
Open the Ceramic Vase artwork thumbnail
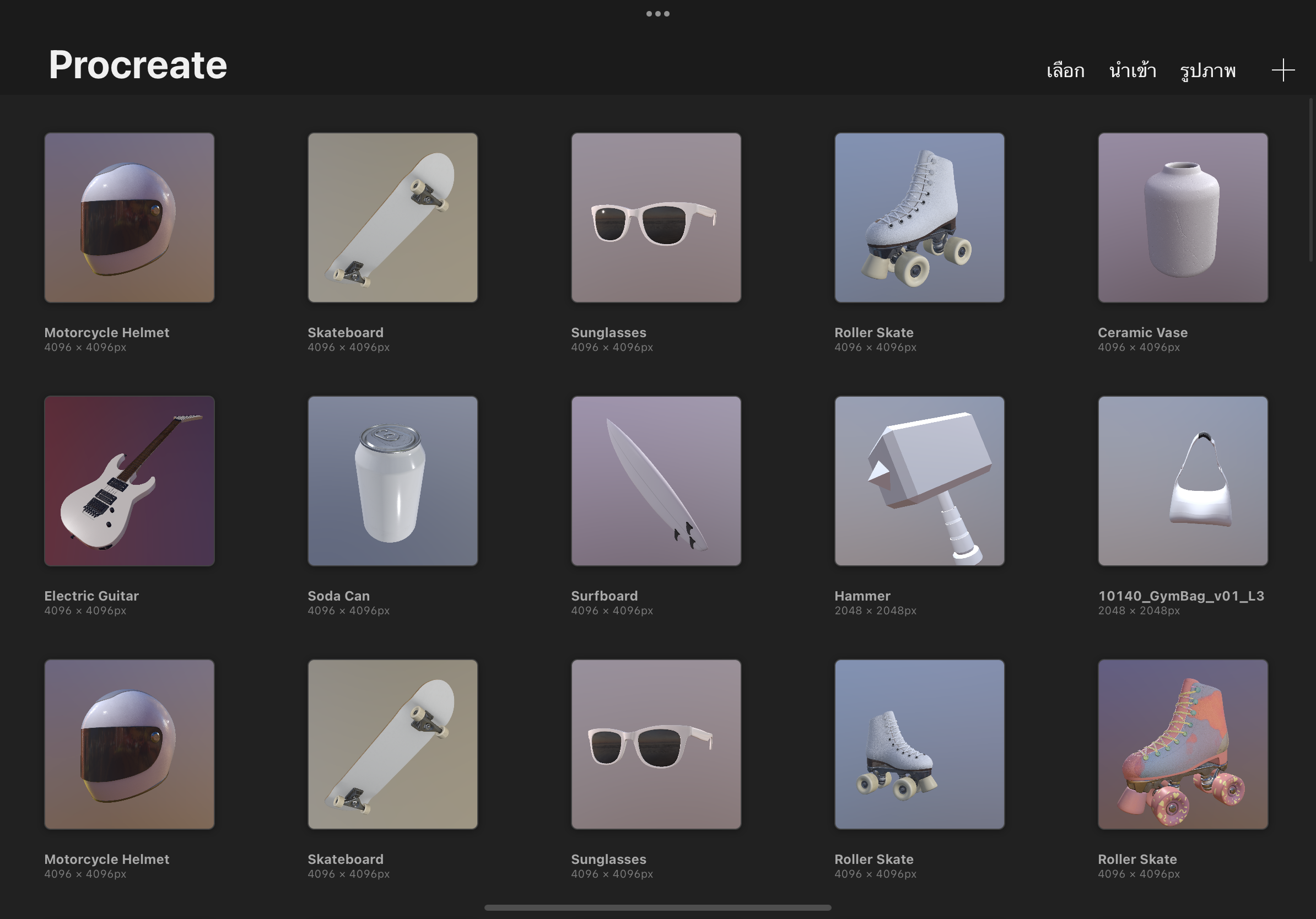click(1183, 218)
